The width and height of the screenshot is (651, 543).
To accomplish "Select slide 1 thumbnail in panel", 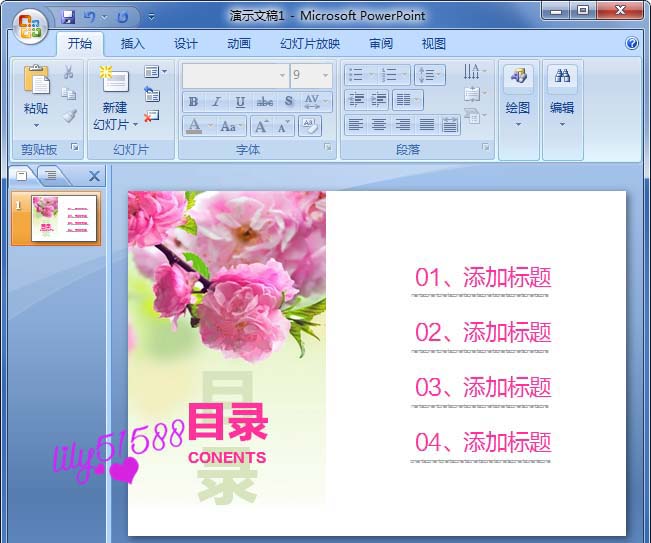I will pyautogui.click(x=56, y=219).
